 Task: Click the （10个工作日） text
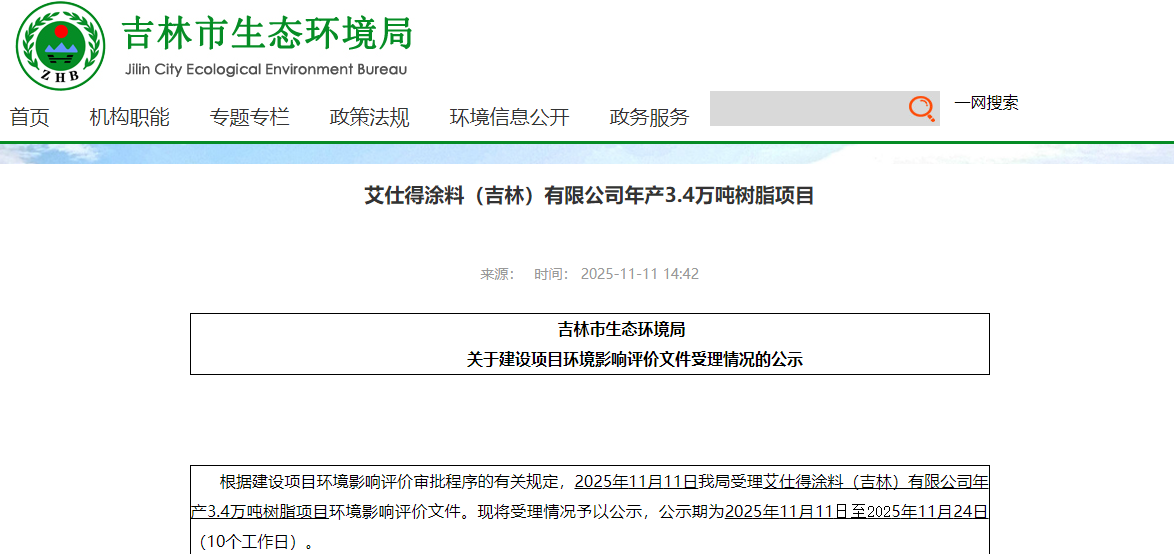(x=250, y=543)
